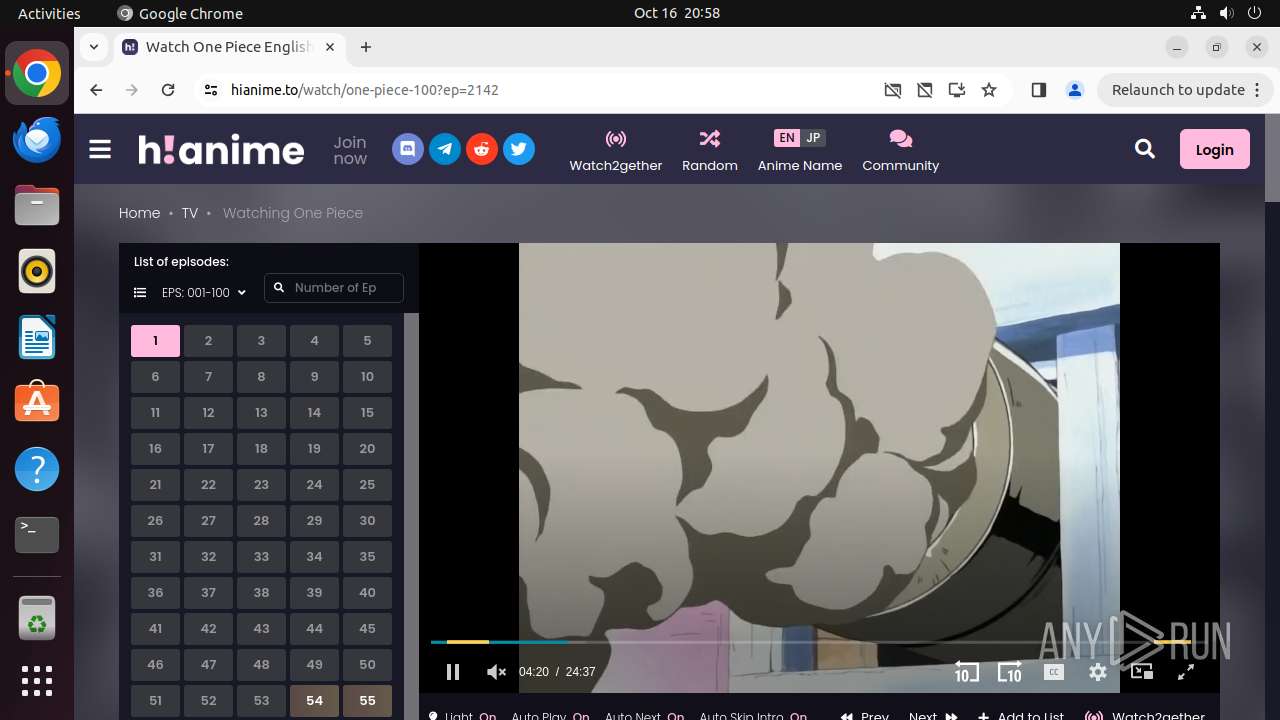Toggle Auto Skip Intro setting
The width and height of the screenshot is (1280, 720).
753,715
